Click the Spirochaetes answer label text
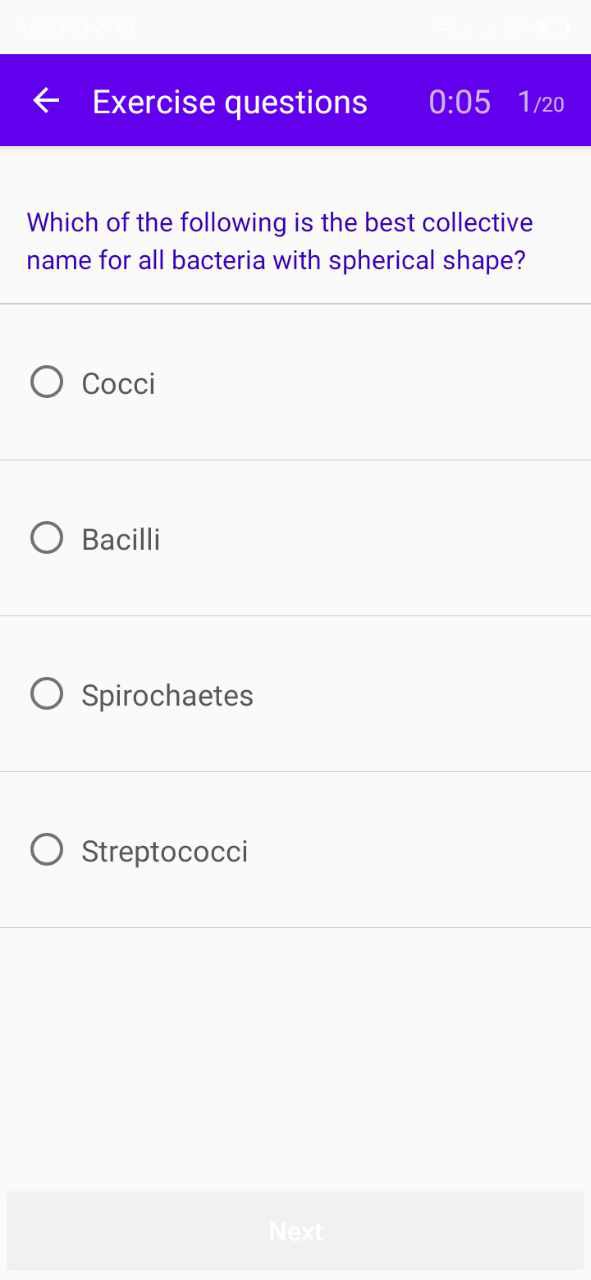The width and height of the screenshot is (591, 1280). click(x=167, y=696)
